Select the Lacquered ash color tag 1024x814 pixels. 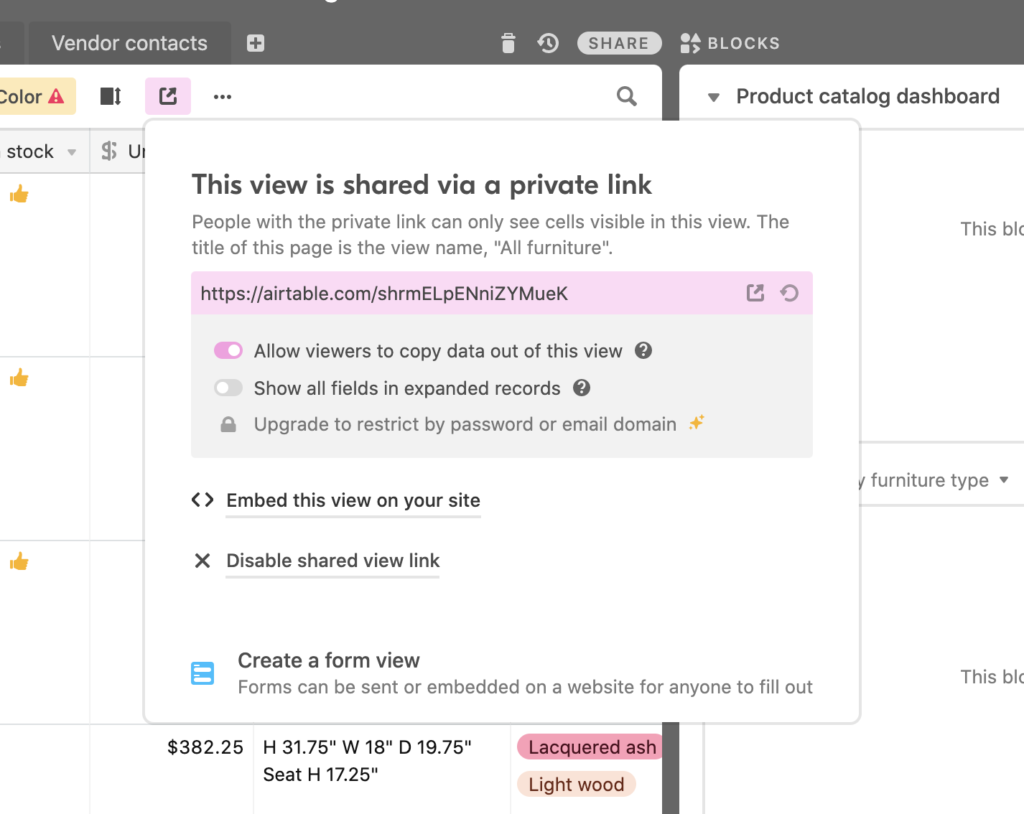click(x=591, y=747)
